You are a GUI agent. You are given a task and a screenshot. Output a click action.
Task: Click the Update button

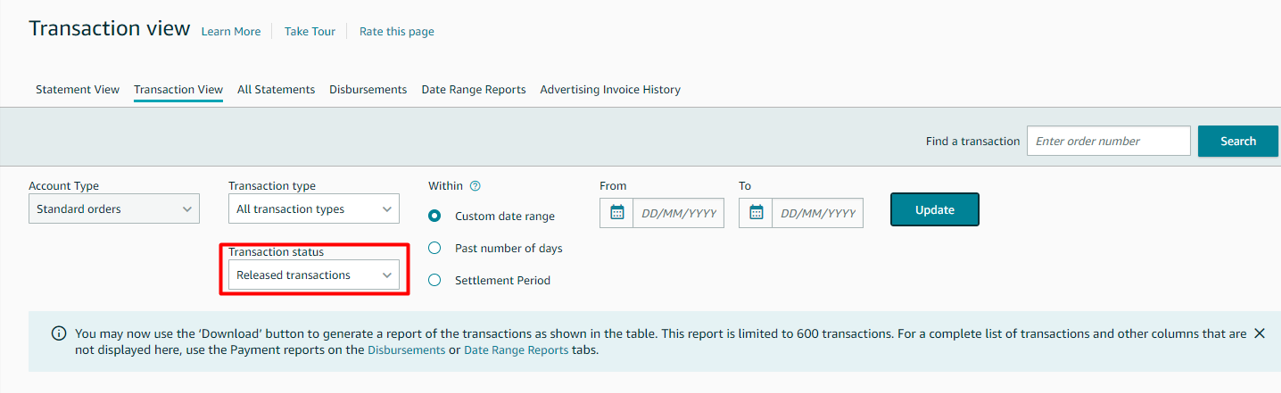click(x=934, y=210)
